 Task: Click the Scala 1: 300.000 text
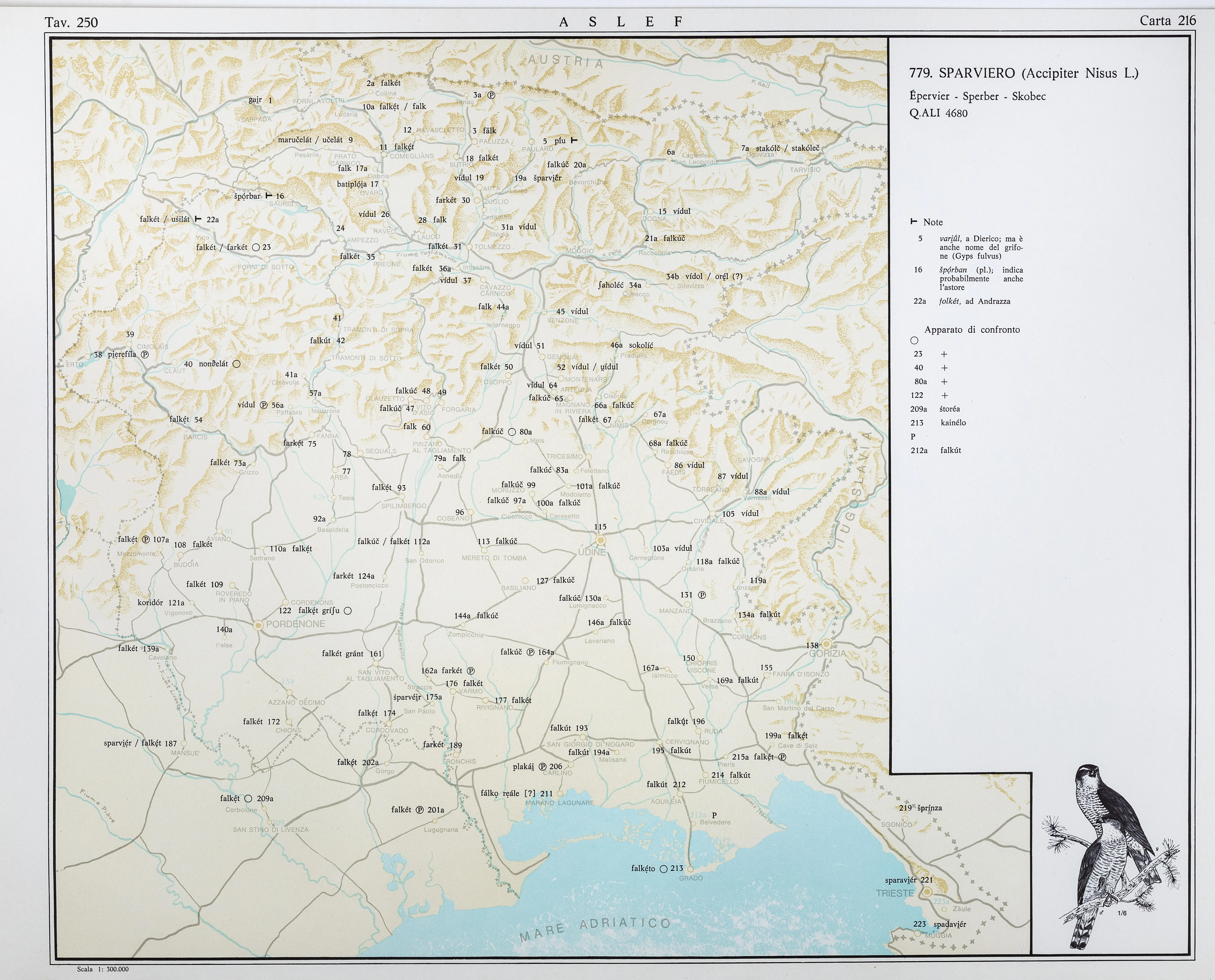103,969
